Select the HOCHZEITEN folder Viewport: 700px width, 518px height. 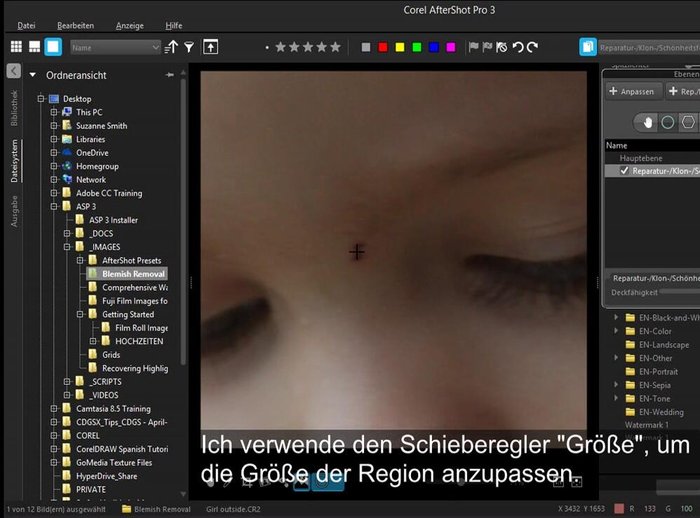(139, 341)
